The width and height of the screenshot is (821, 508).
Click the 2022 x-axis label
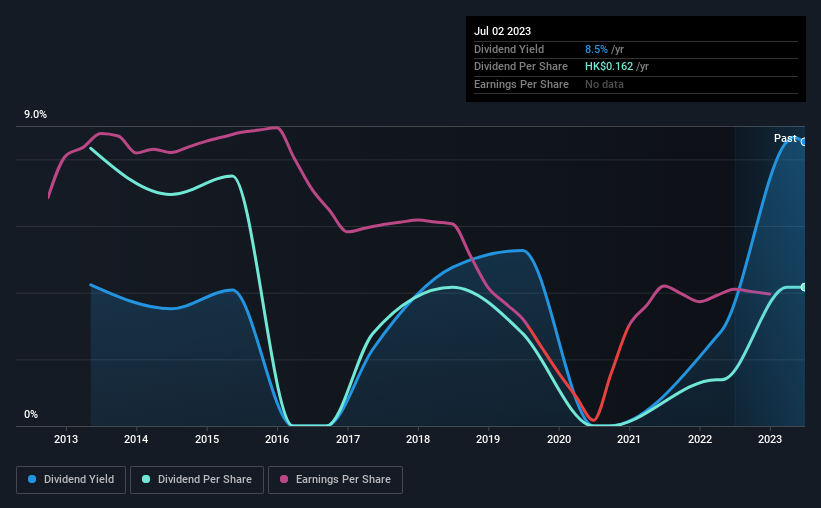point(700,439)
